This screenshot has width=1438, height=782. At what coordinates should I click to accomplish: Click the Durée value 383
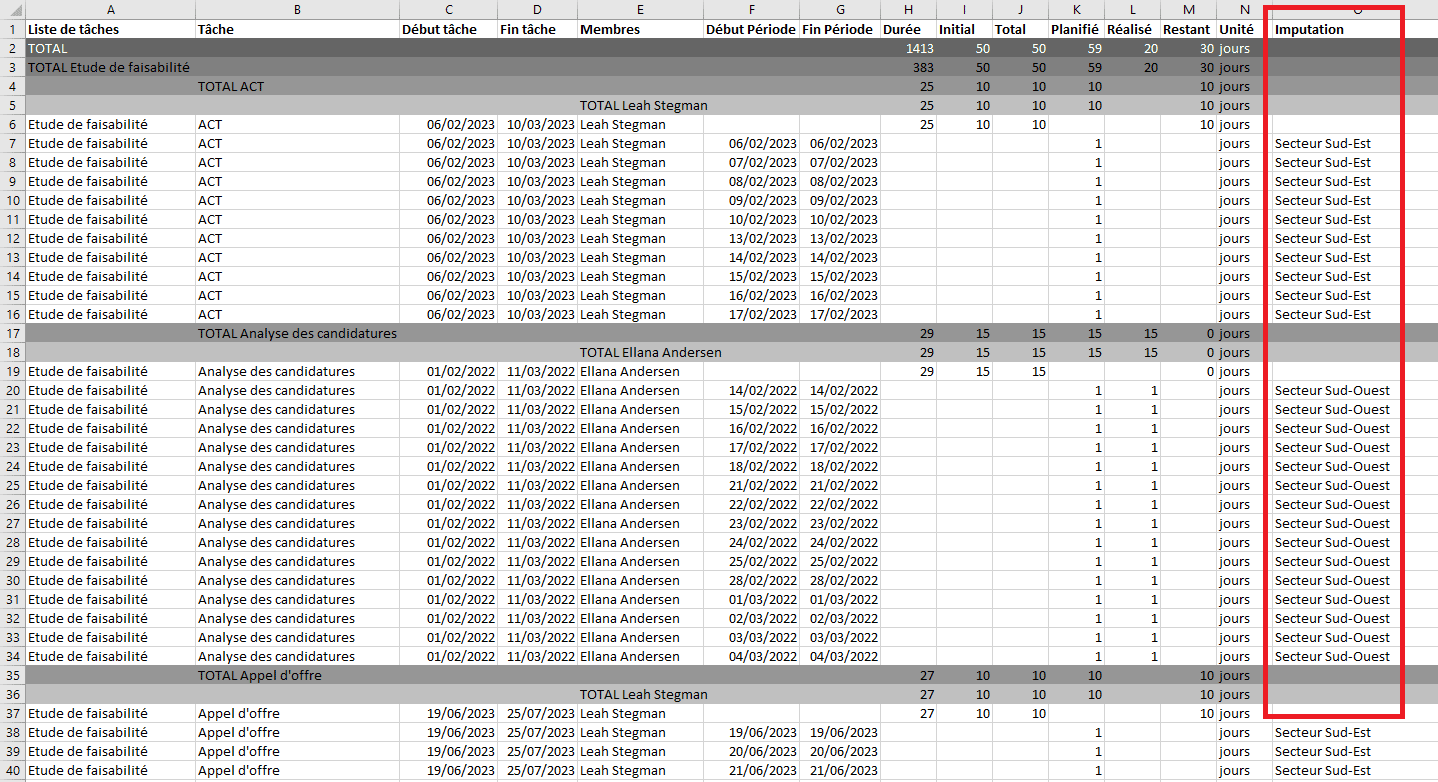(x=908, y=67)
